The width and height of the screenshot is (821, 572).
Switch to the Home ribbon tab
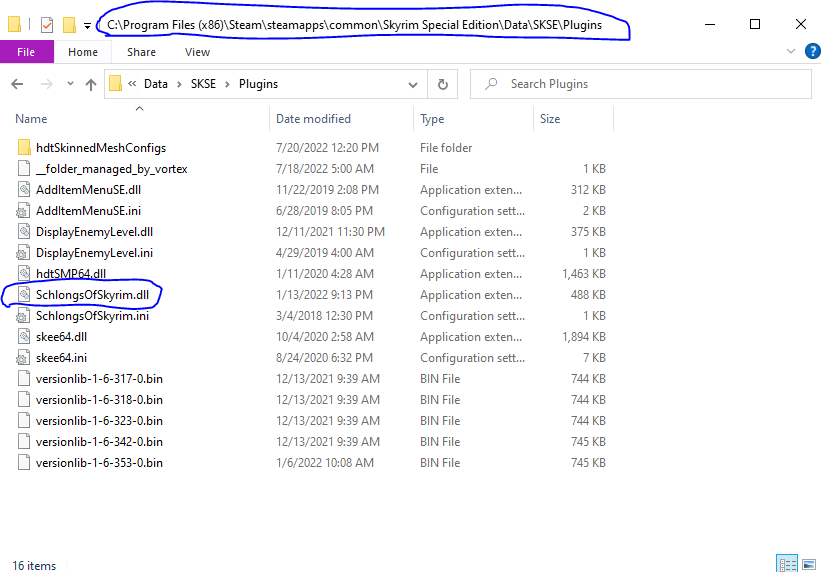point(83,52)
